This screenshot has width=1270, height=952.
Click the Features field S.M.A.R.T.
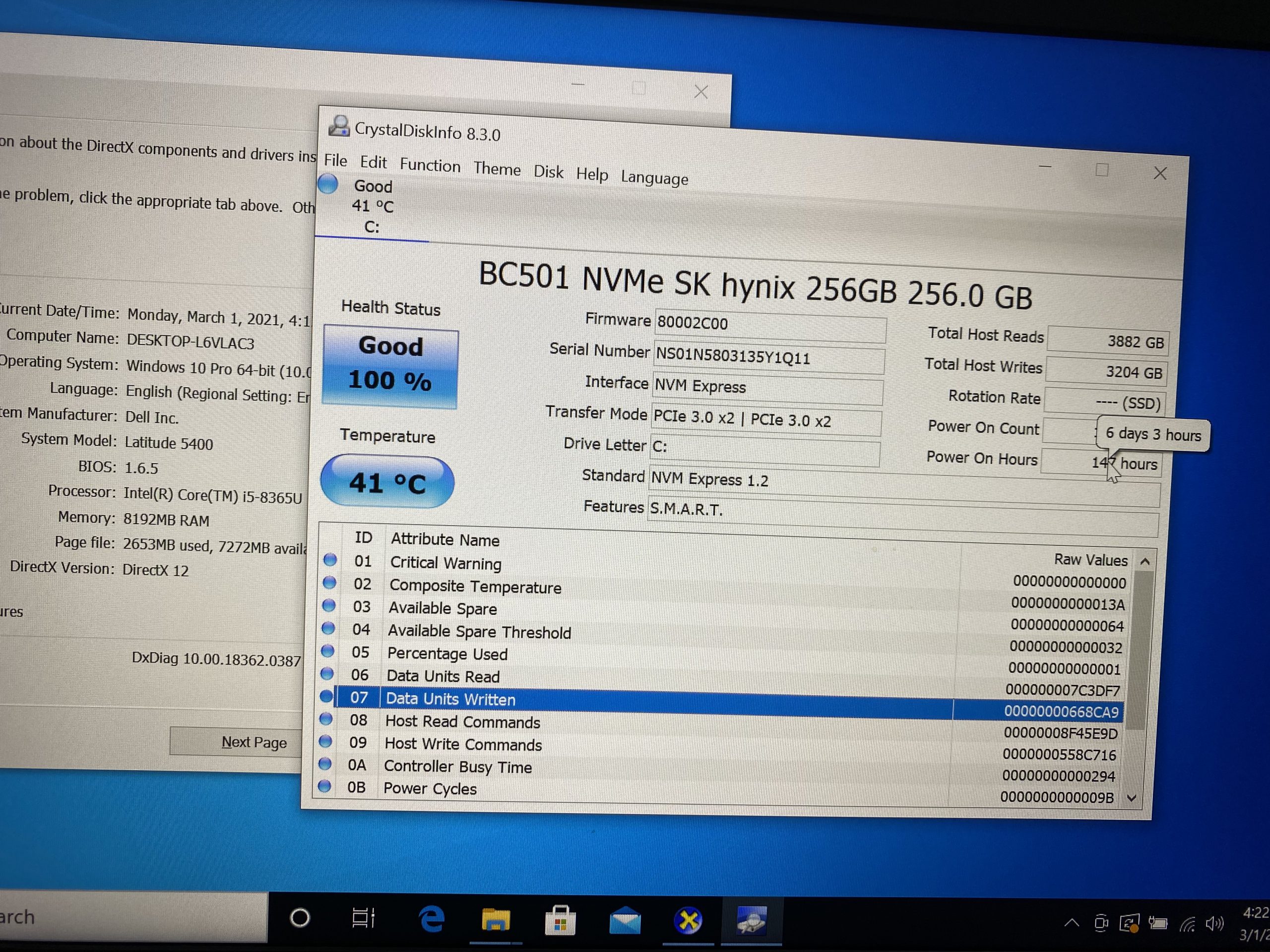pos(902,517)
